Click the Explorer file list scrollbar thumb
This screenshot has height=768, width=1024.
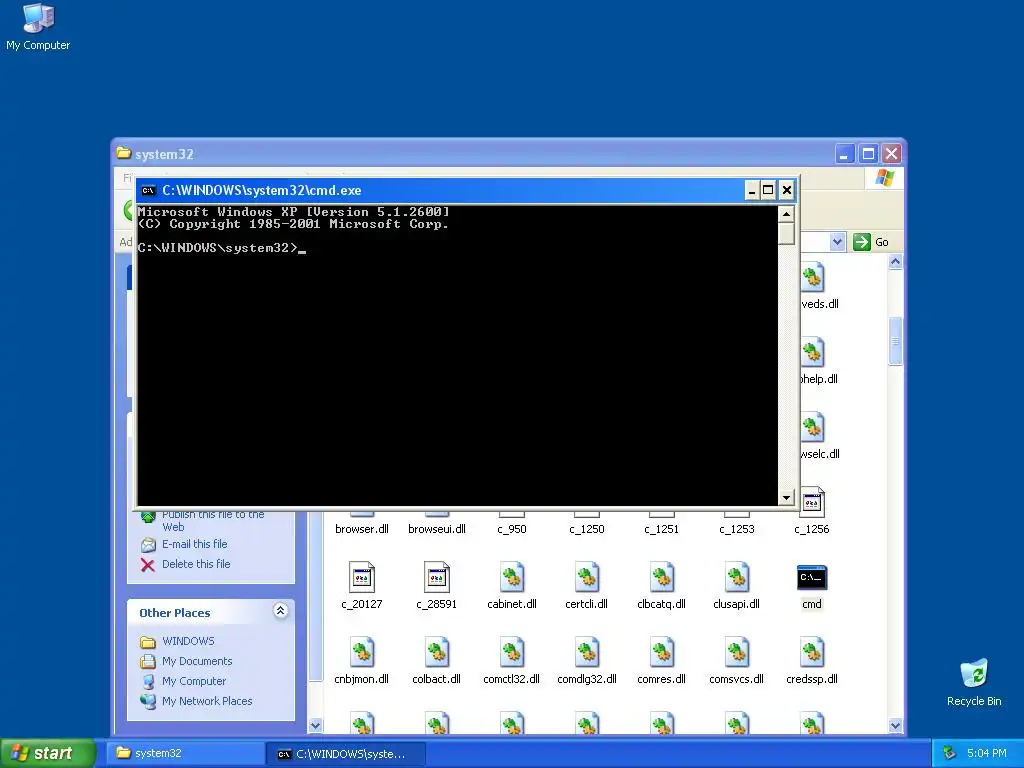tap(895, 342)
